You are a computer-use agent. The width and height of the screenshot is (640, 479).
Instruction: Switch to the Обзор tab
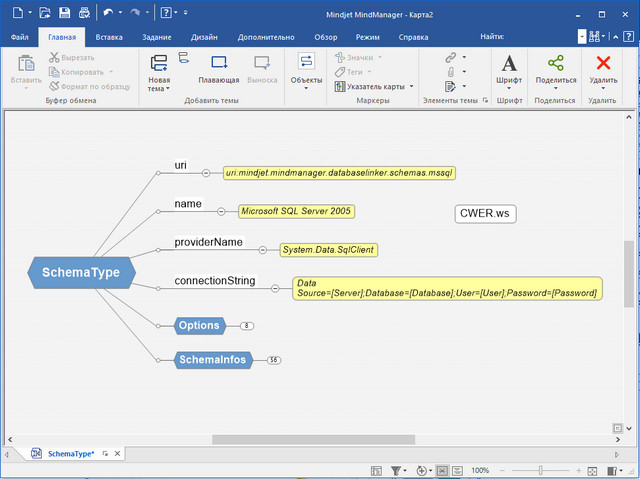click(x=326, y=37)
